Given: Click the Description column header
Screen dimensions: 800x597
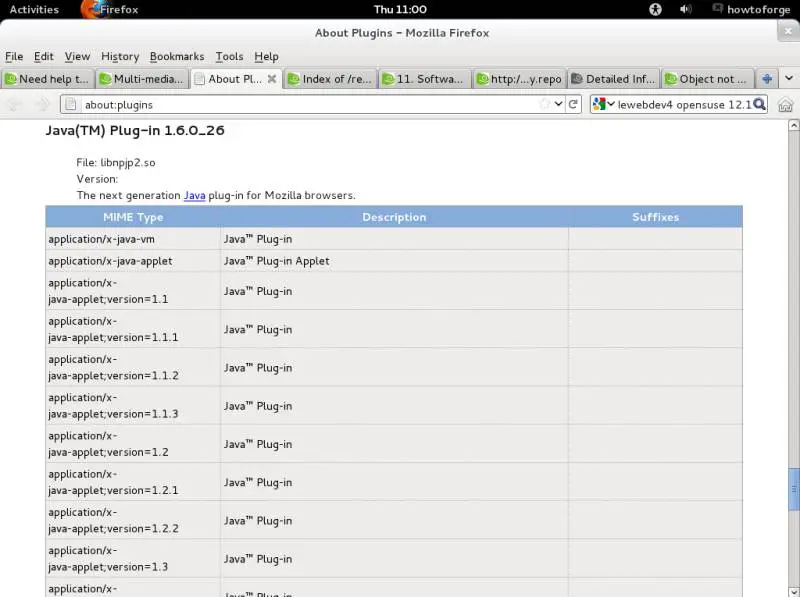Looking at the screenshot, I should 394,217.
